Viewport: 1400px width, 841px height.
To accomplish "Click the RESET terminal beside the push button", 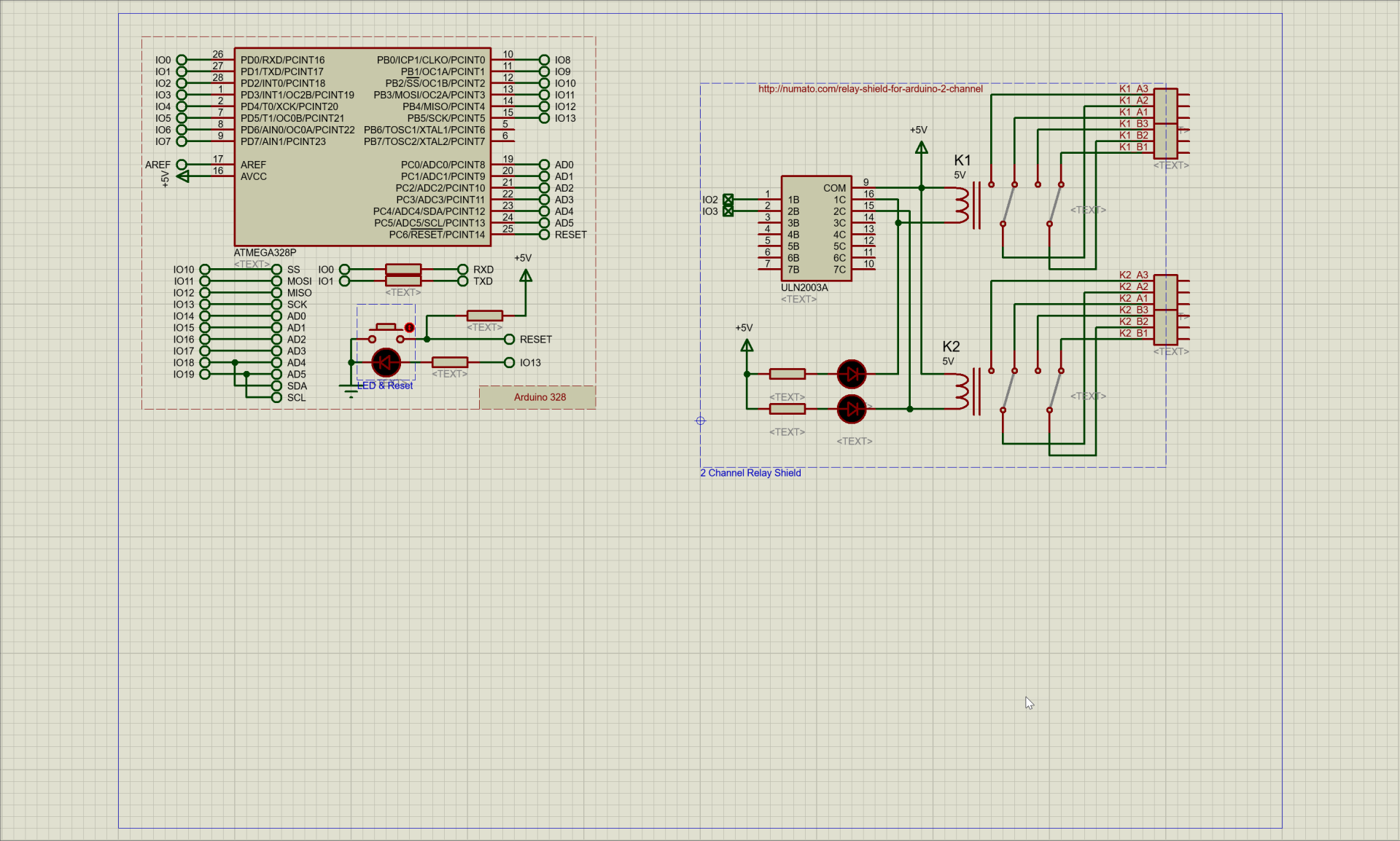I will (509, 340).
